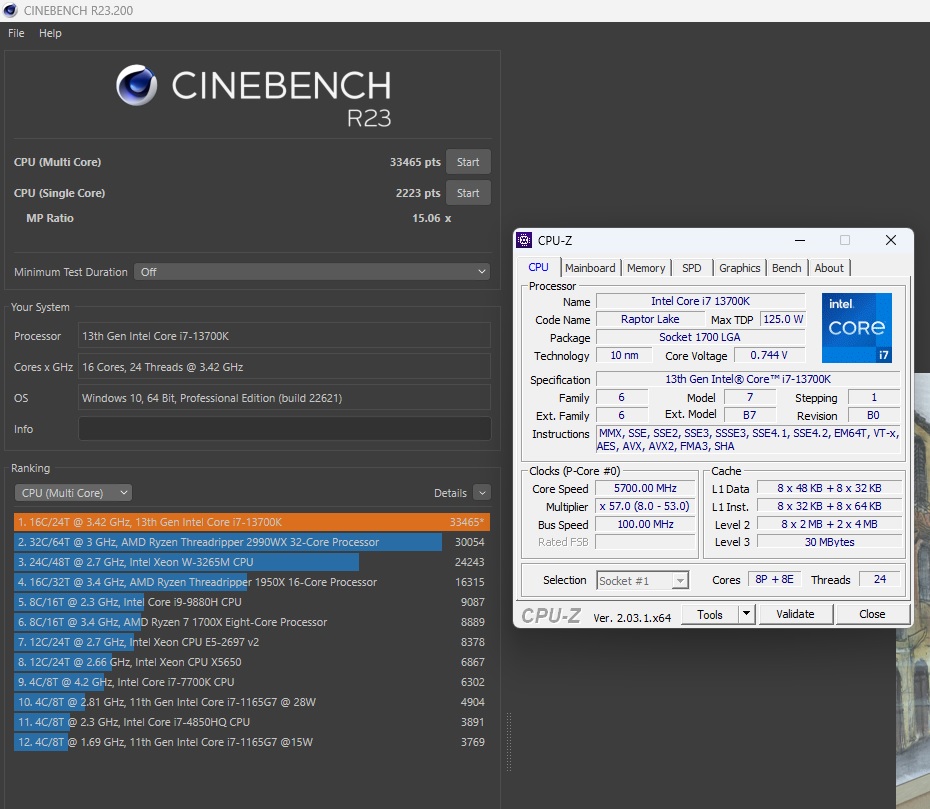
Task: Select the Xeon E5-2697 v2 ranking row
Action: [251, 642]
